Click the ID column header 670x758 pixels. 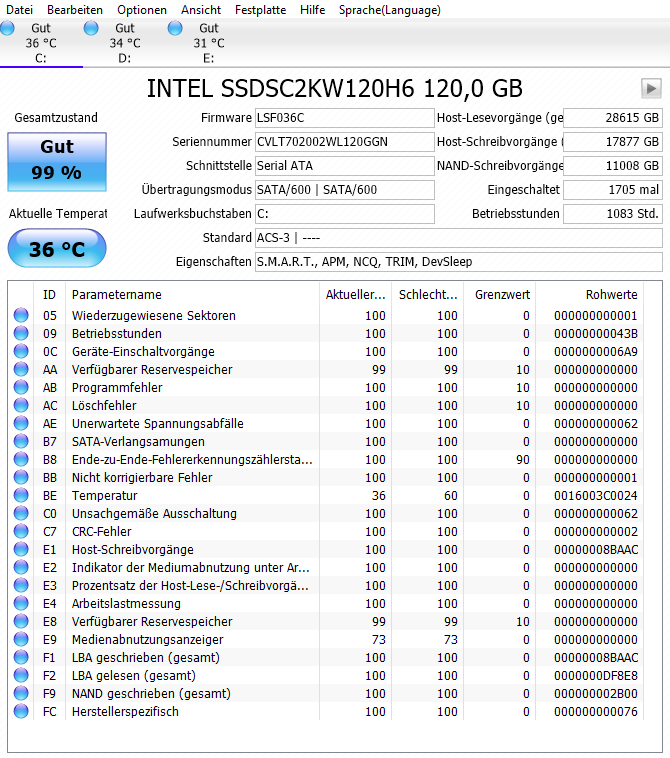49,294
